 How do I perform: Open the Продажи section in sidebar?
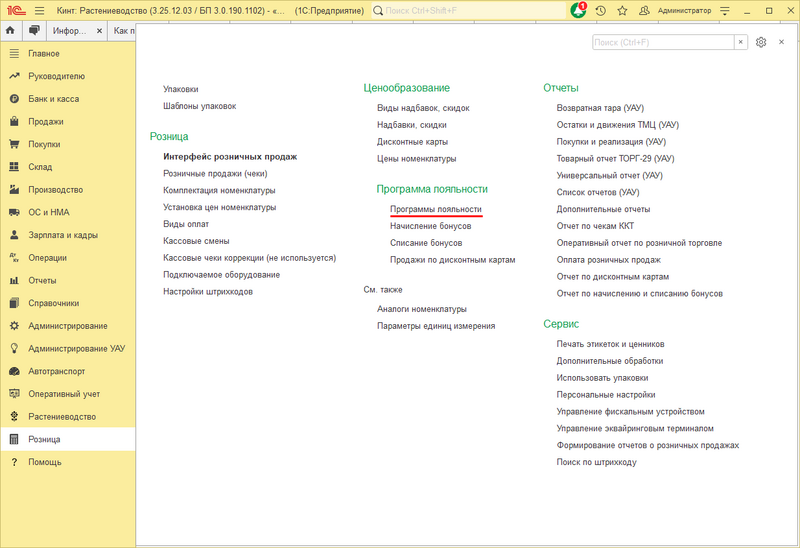[44, 121]
